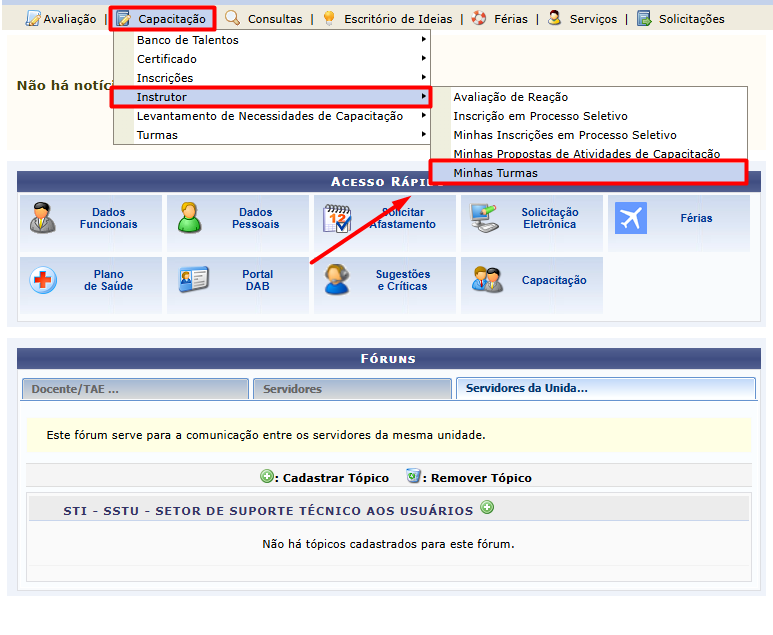Screen dimensions: 773x635
Task: Click the Escritório de Ideias lightbulb icon
Action: (329, 18)
